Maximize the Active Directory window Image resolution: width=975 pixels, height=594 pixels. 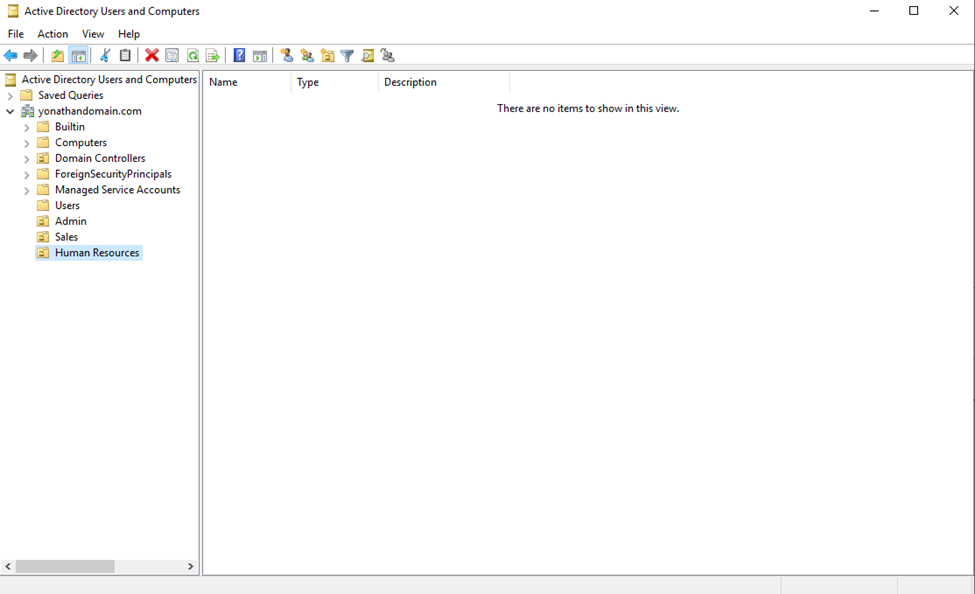pyautogui.click(x=913, y=11)
